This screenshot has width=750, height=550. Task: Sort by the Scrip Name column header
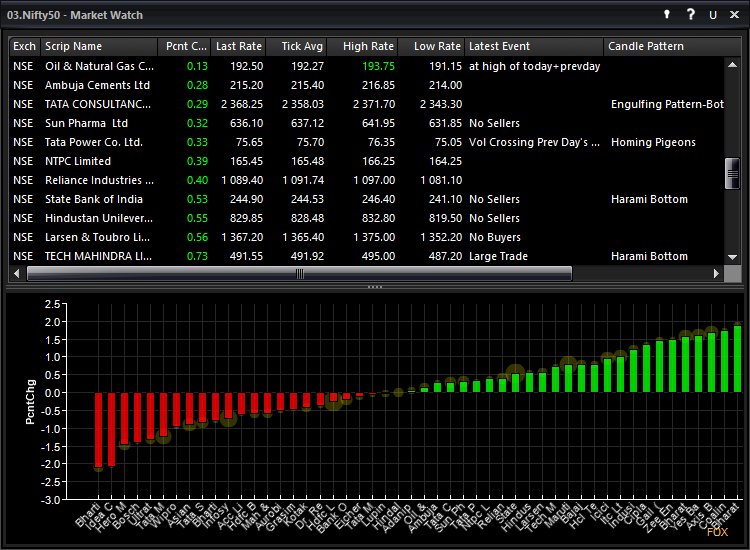coord(99,46)
